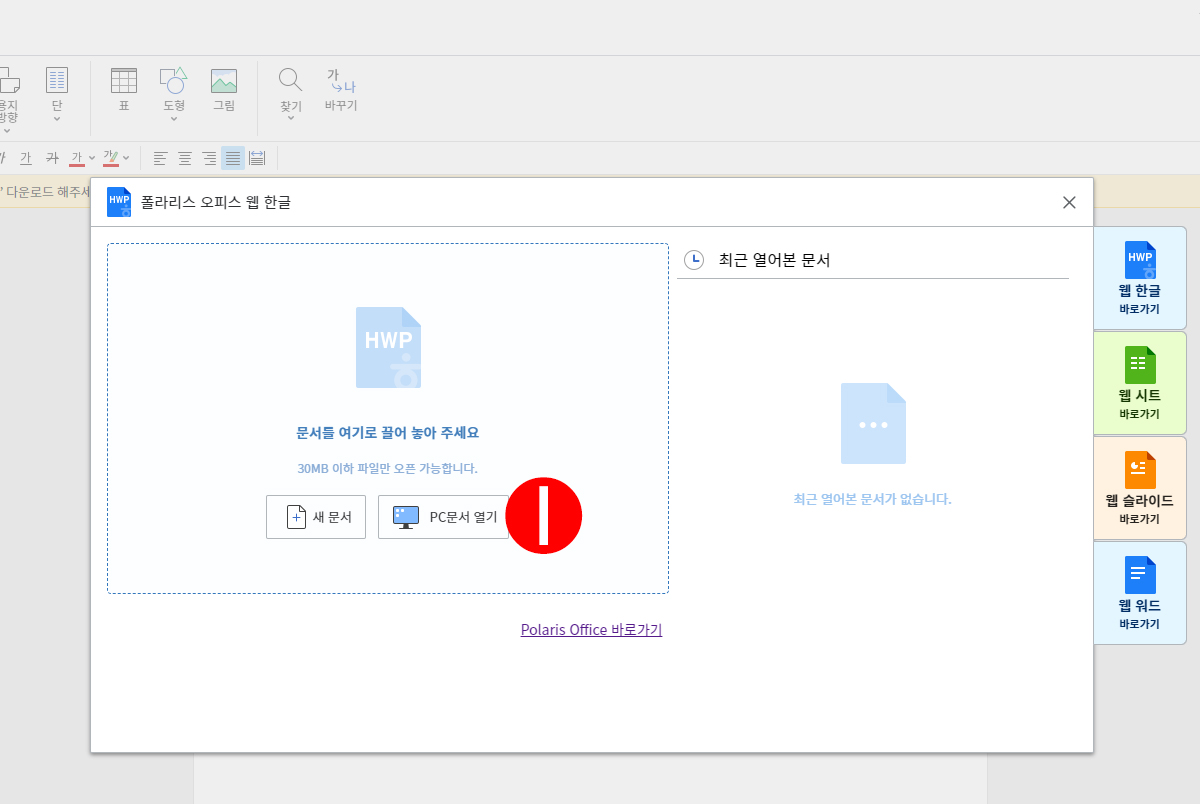Center-align the paragraph text

(185, 158)
